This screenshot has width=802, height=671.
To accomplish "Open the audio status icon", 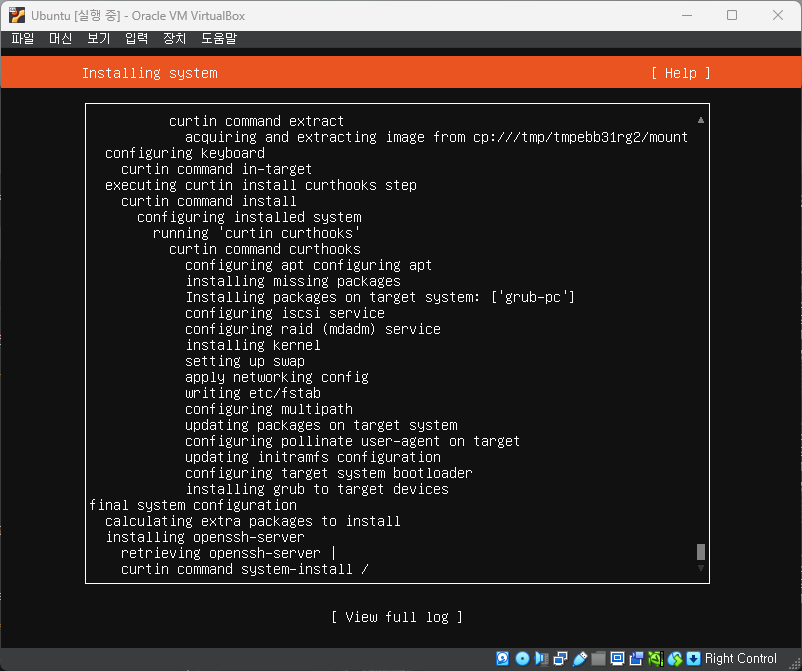I will click(x=541, y=658).
